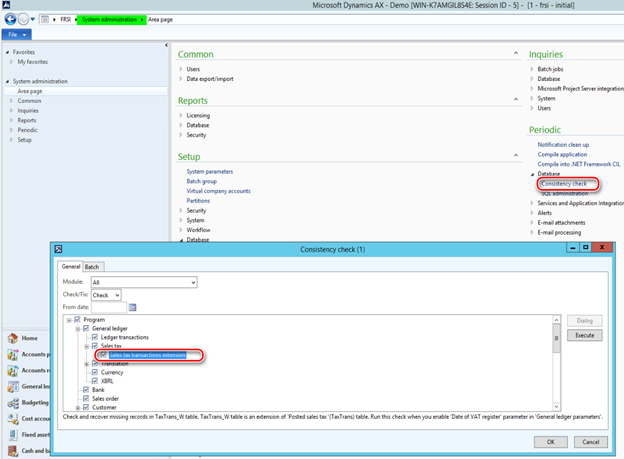This screenshot has width=624, height=459.
Task: Toggle the Bank checkbox
Action: 86,390
